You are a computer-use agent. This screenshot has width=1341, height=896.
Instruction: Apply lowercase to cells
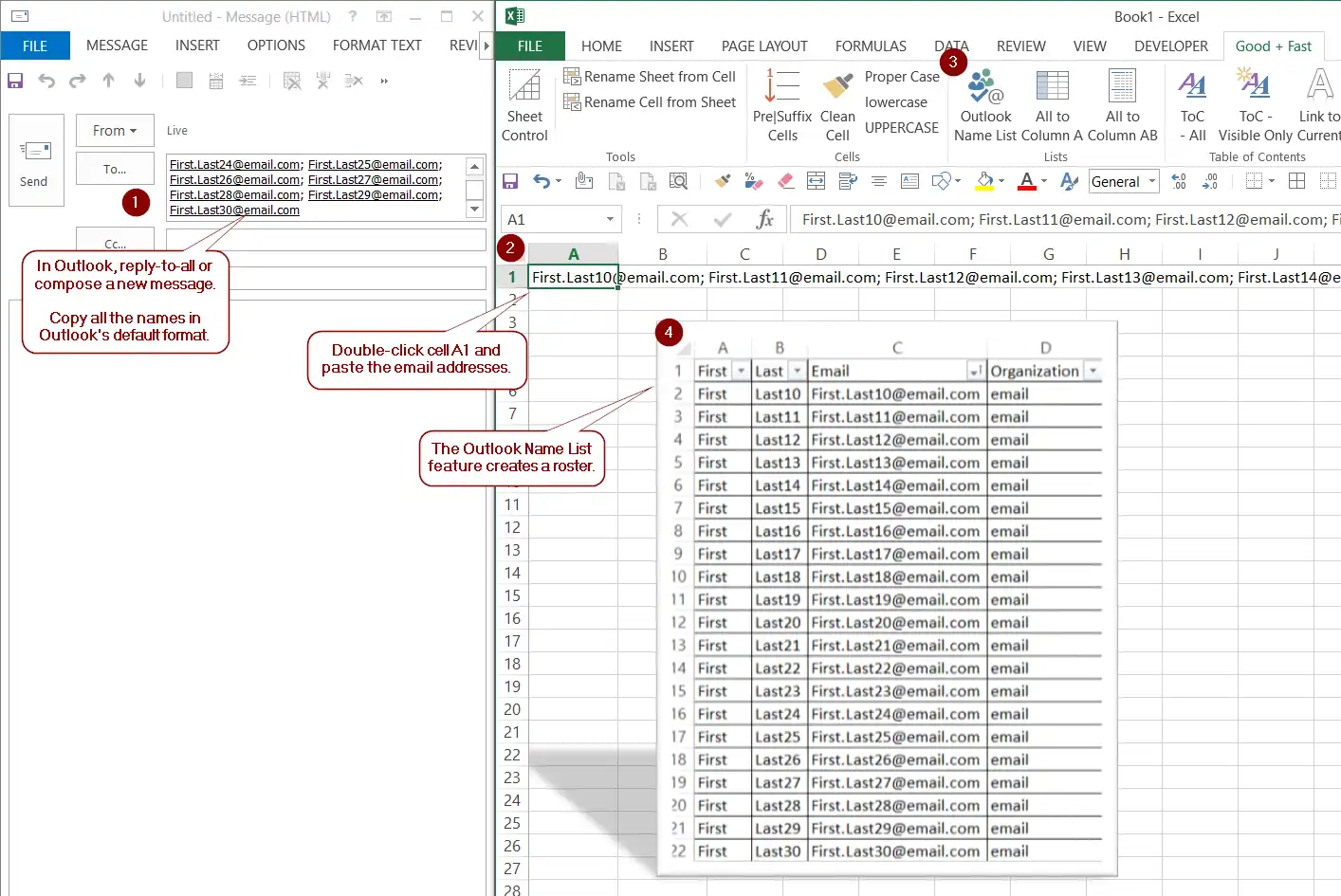pos(896,102)
